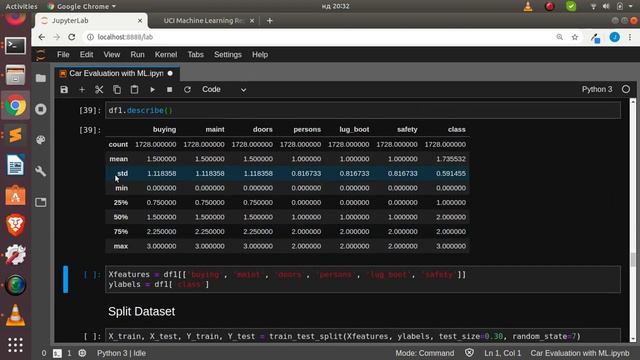
Task: Click the Split Dataset heading
Action: (x=142, y=311)
